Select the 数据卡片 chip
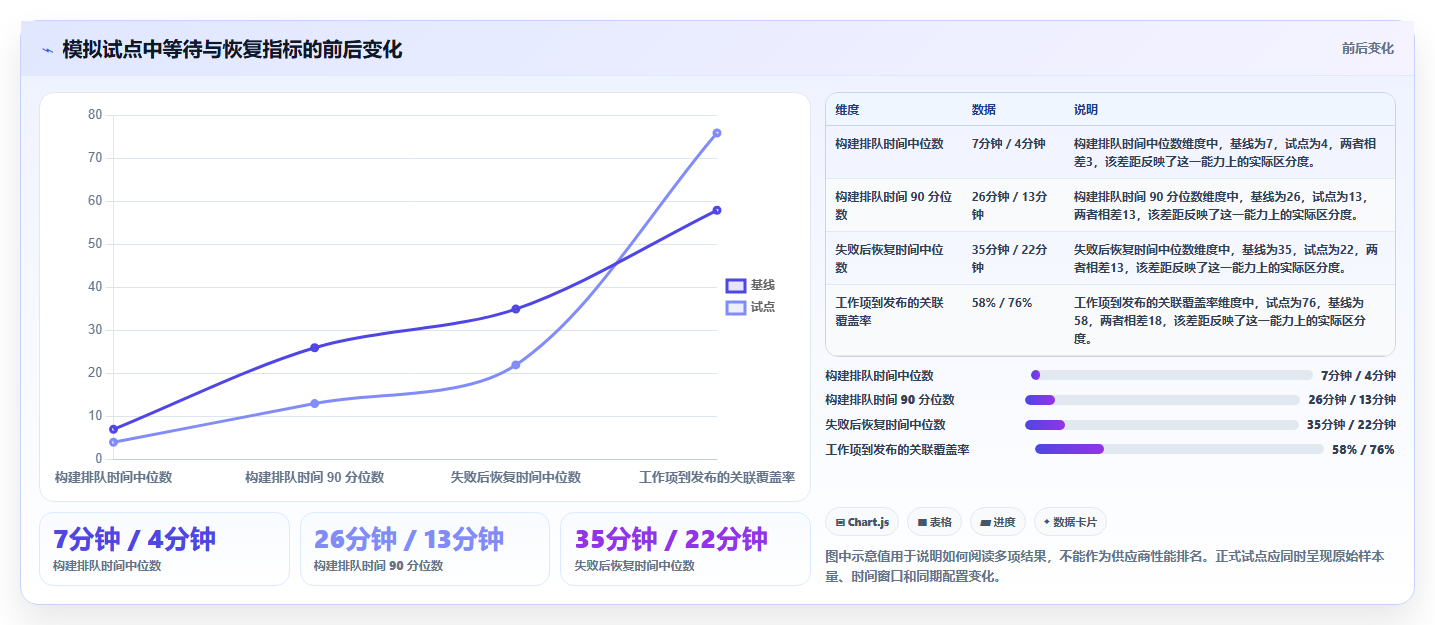1435x625 pixels. (x=1070, y=522)
